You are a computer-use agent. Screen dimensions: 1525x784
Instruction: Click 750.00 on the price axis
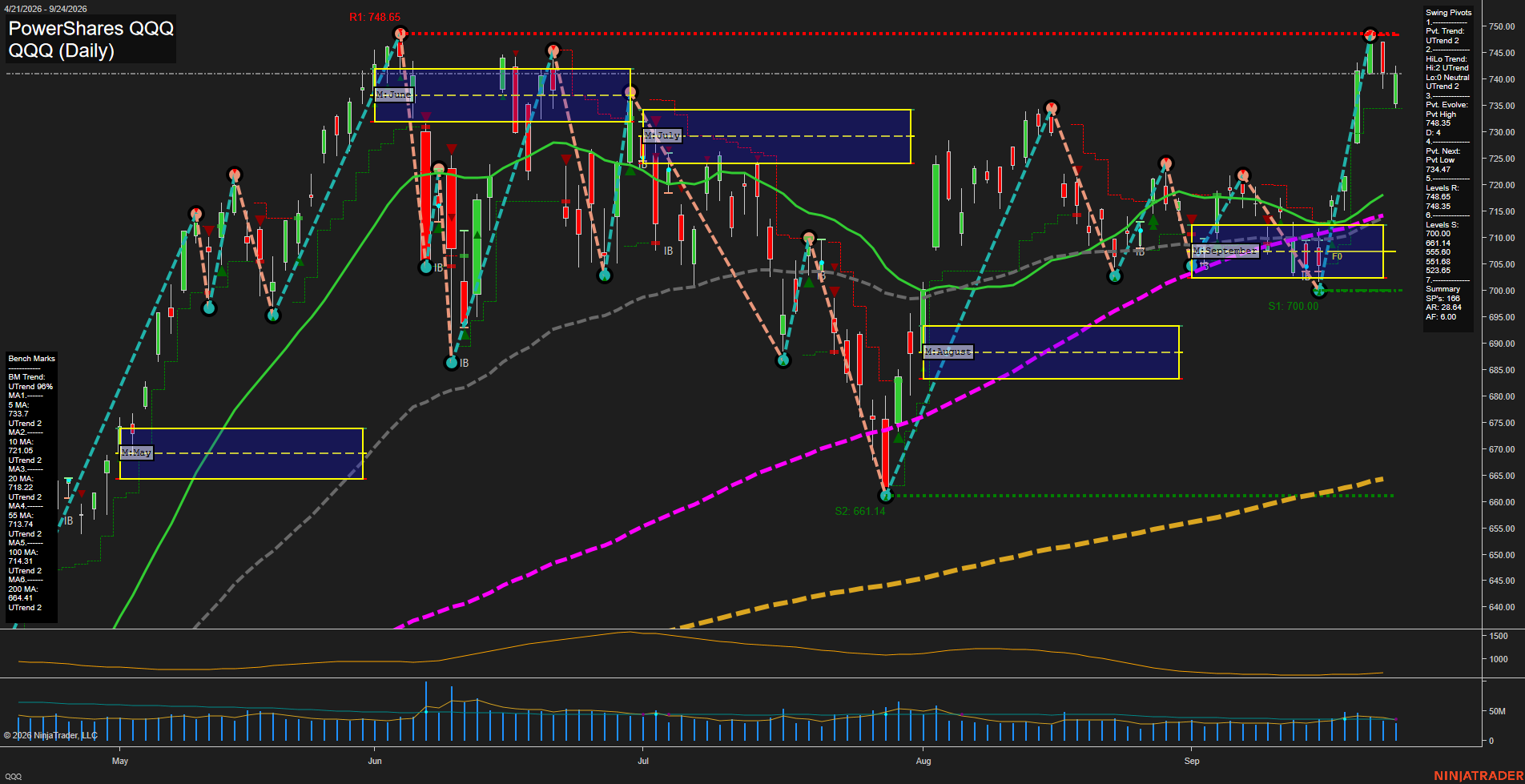(x=1502, y=26)
